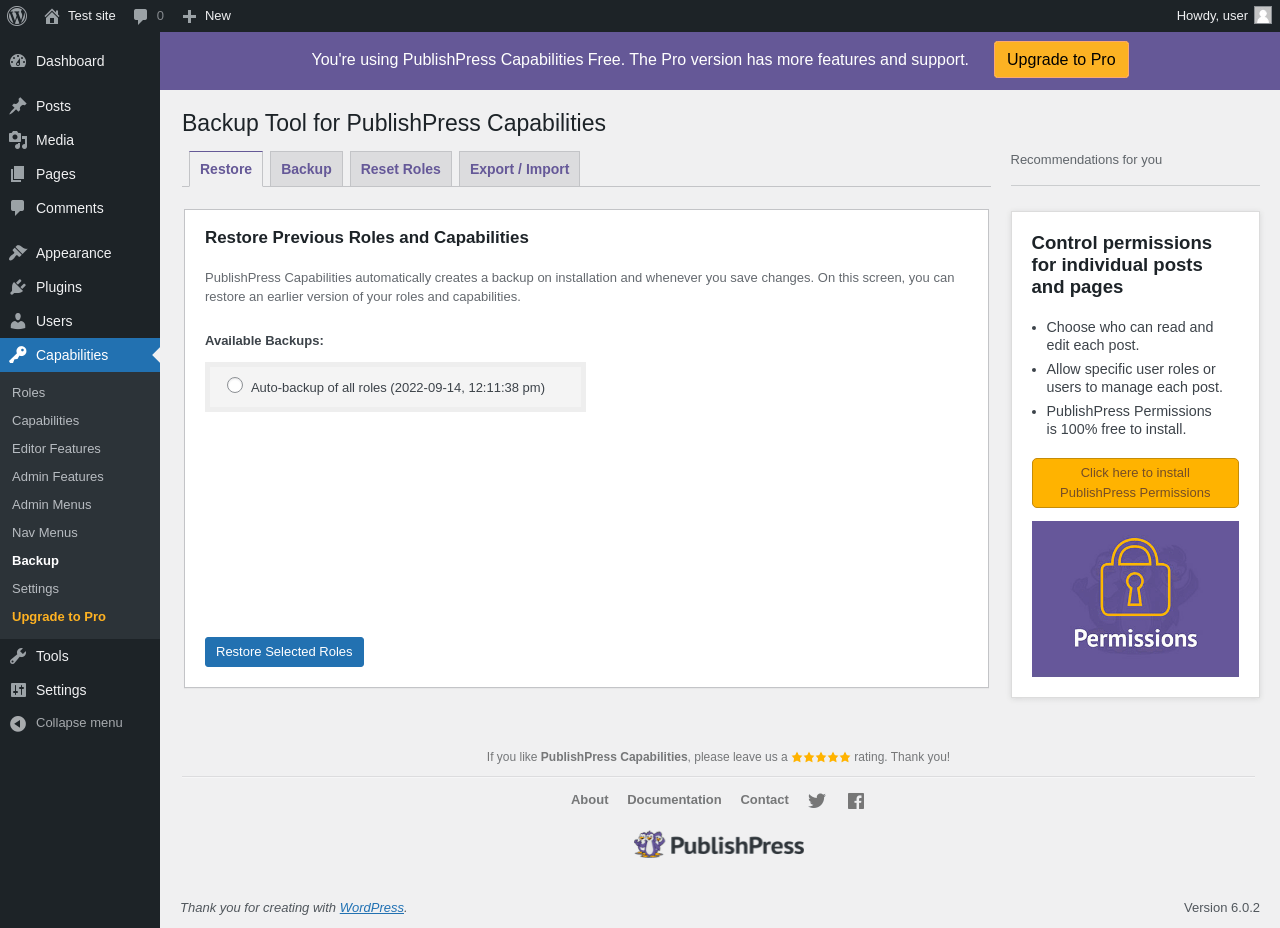
Task: Click Recommendations for you heading
Action: (1086, 160)
